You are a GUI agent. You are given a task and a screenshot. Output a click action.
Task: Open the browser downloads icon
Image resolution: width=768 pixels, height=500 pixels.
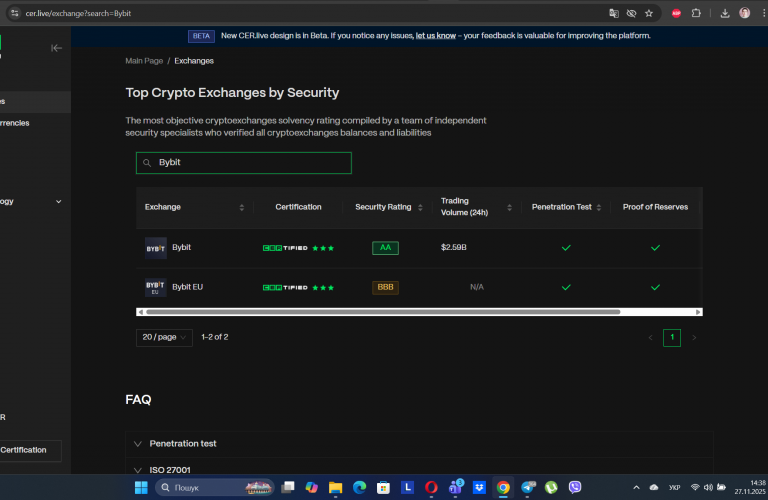(x=725, y=13)
